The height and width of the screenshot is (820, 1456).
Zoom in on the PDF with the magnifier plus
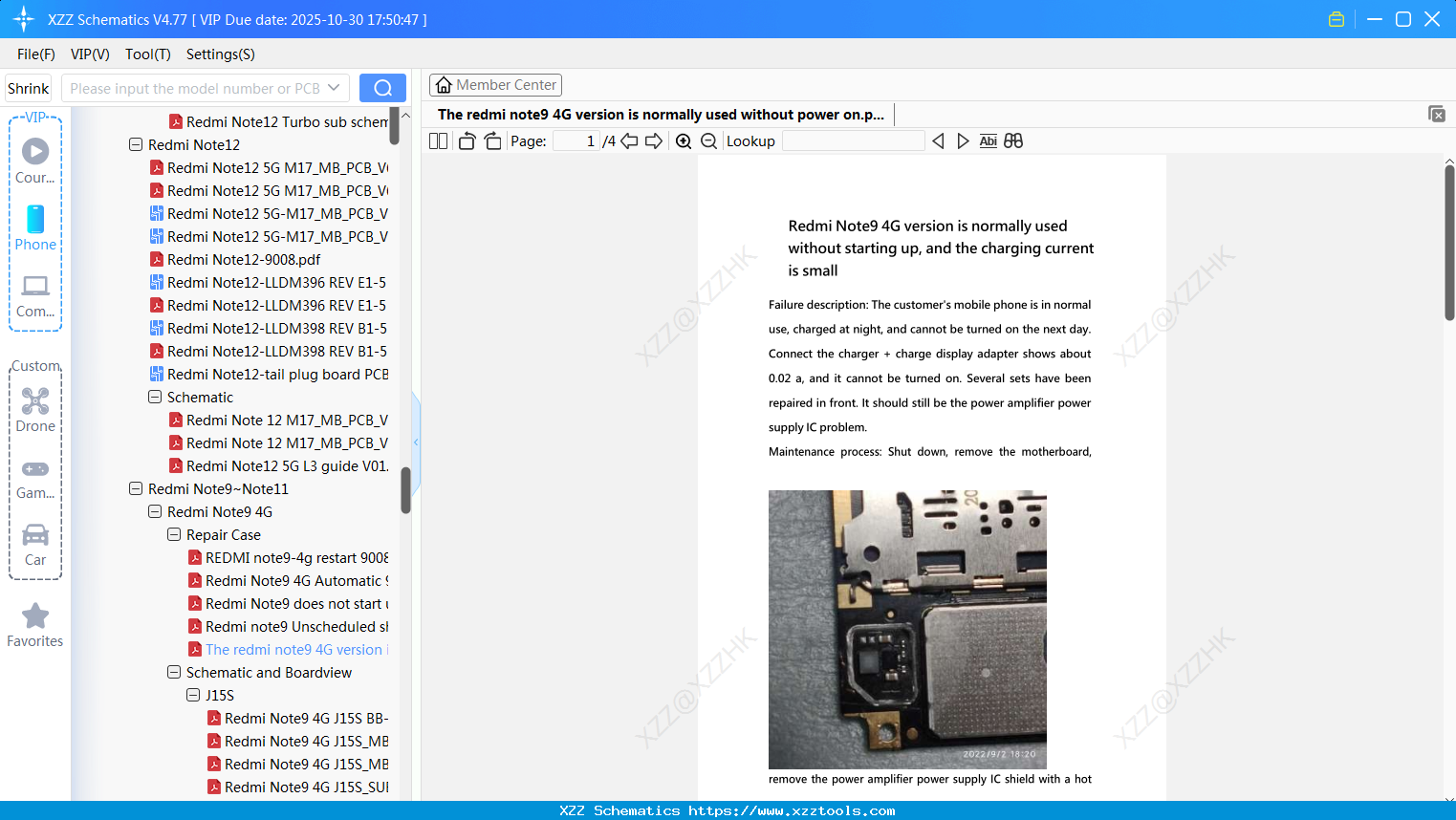pos(684,140)
